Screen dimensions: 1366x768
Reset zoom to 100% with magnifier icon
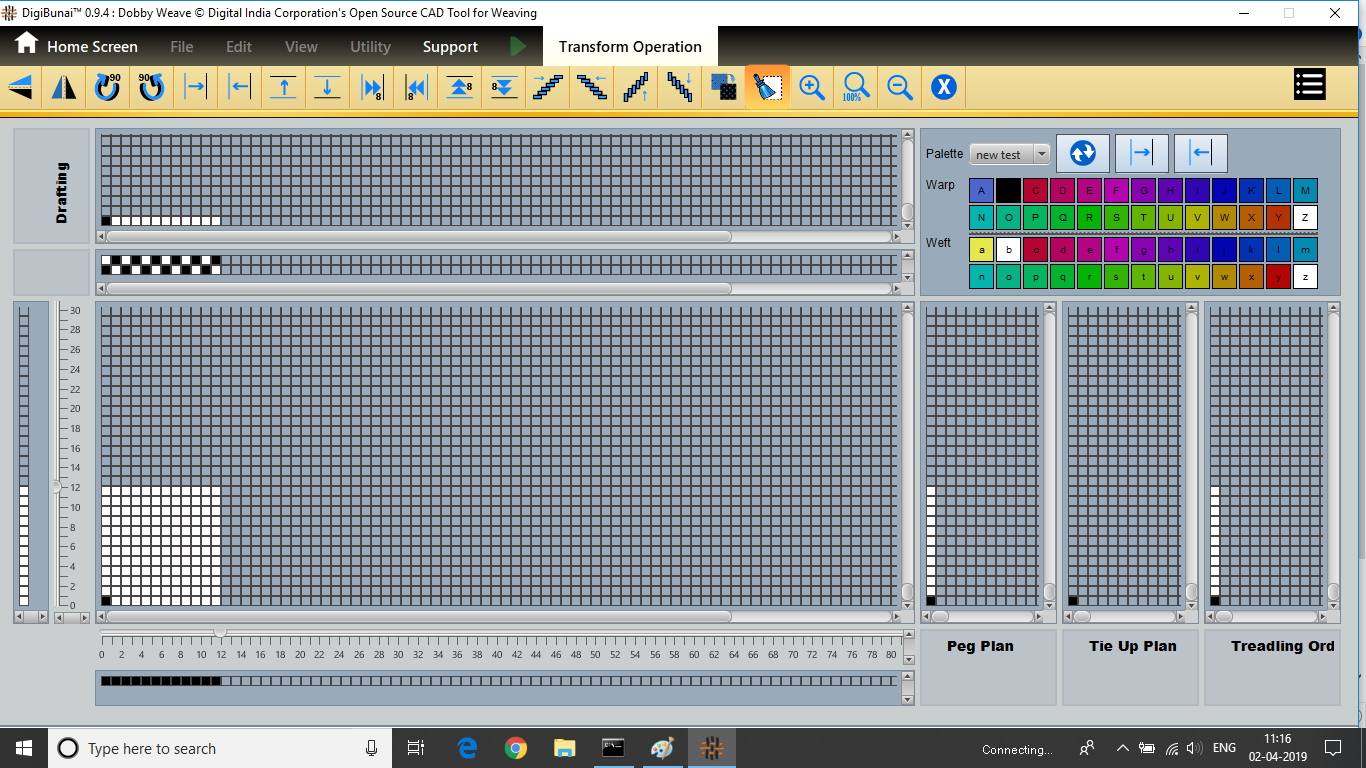pos(855,88)
